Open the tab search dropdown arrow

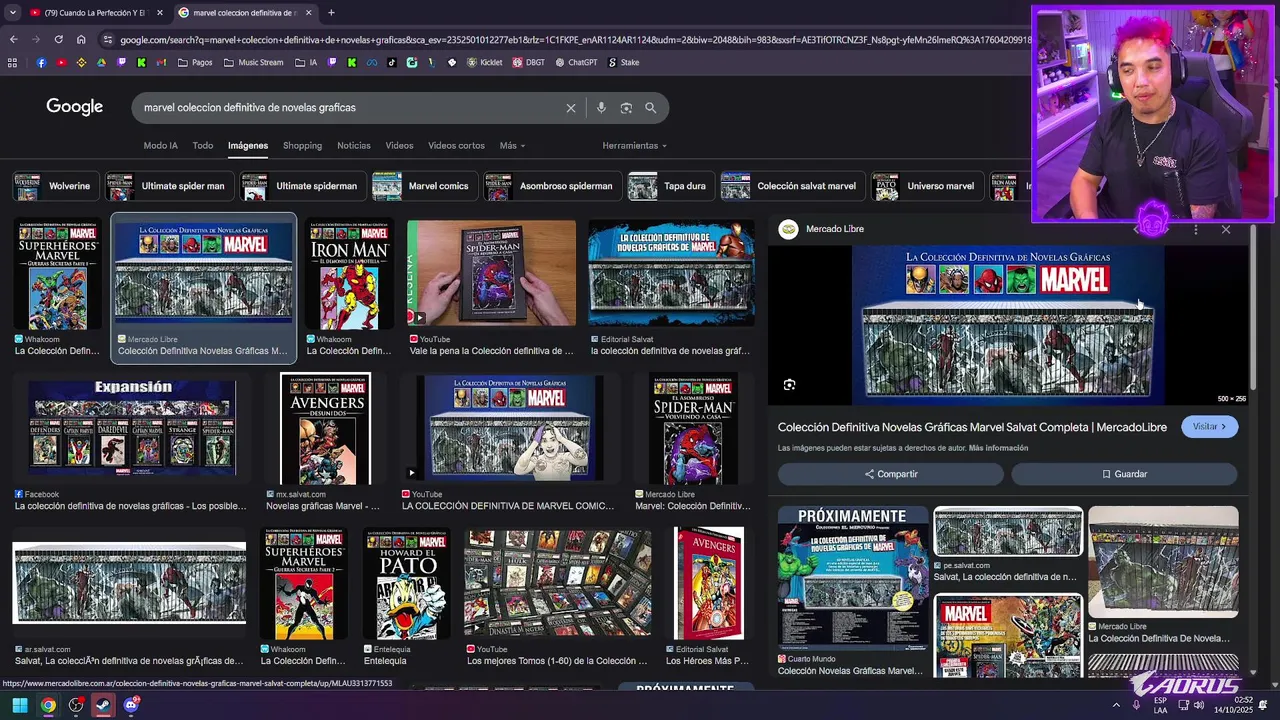12,12
